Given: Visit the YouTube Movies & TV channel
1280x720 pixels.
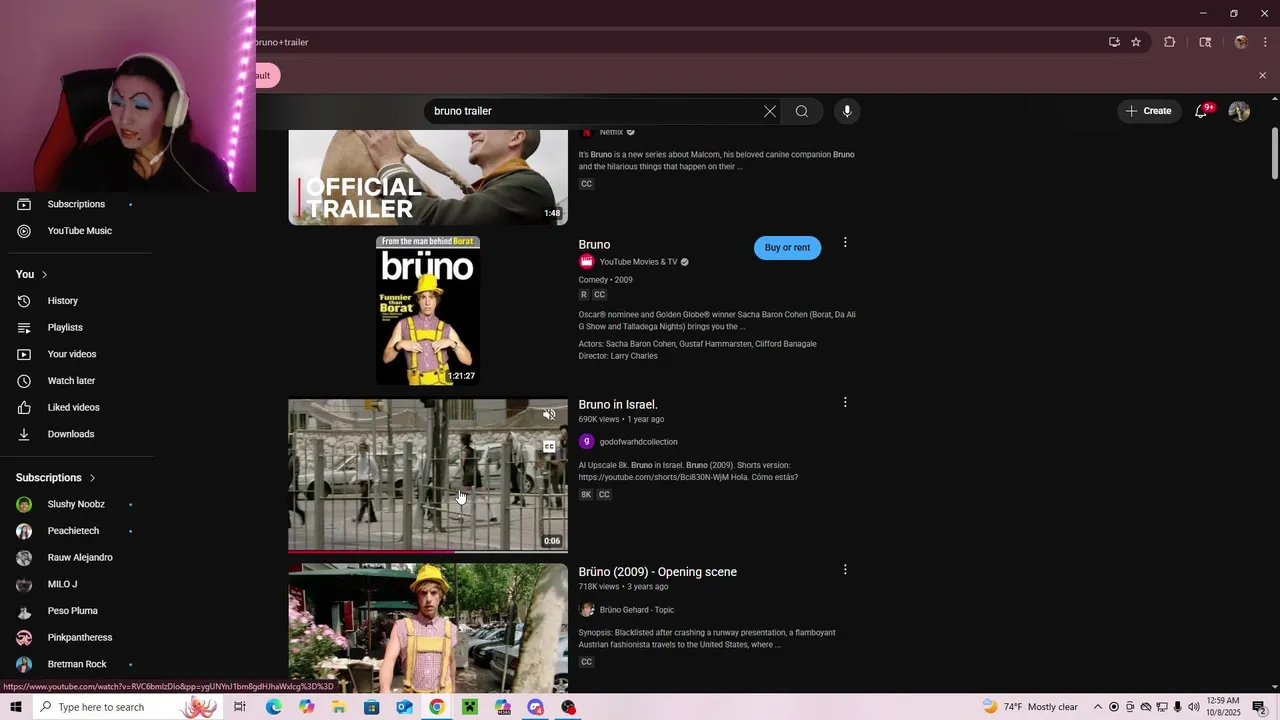Looking at the screenshot, I should [638, 262].
